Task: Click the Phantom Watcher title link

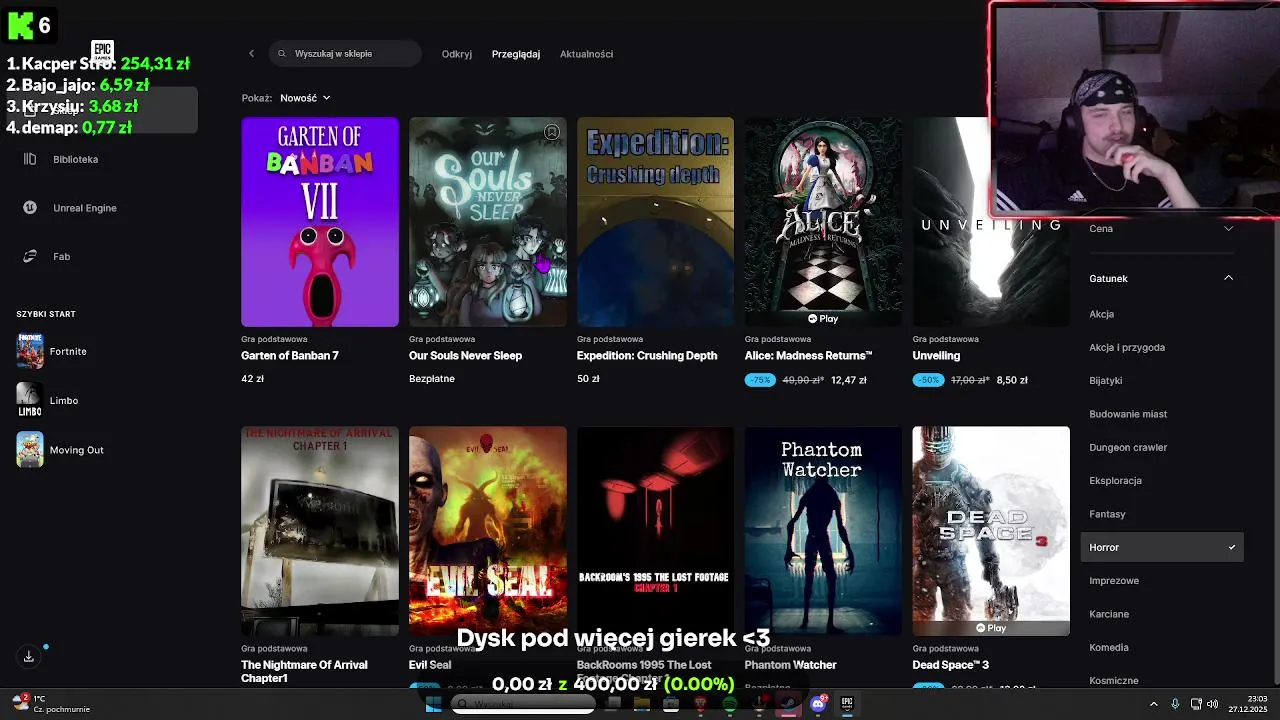Action: (x=791, y=665)
